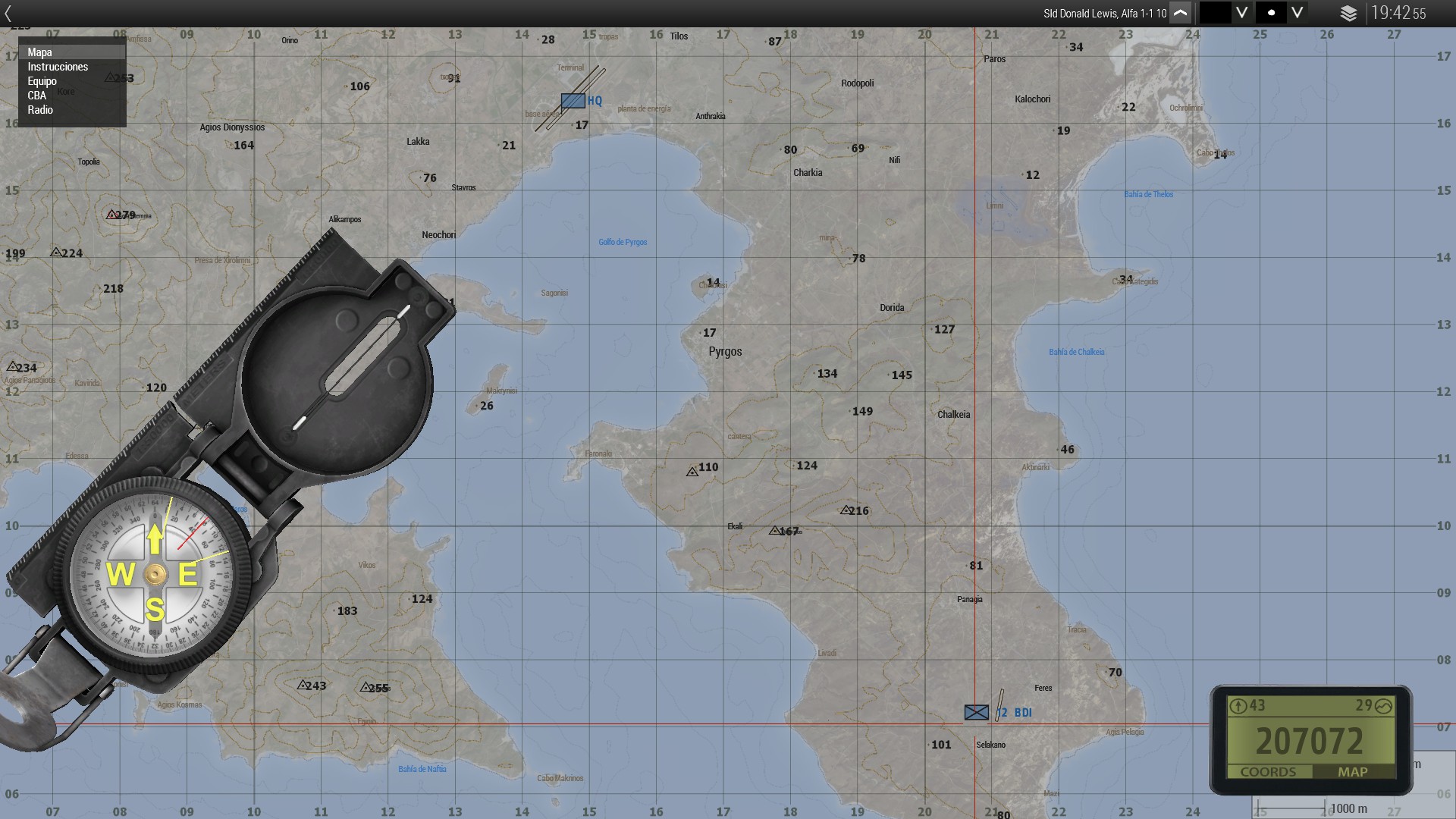This screenshot has width=1456, height=819.
Task: Open the Instrucciones briefing entry
Action: coord(71,67)
